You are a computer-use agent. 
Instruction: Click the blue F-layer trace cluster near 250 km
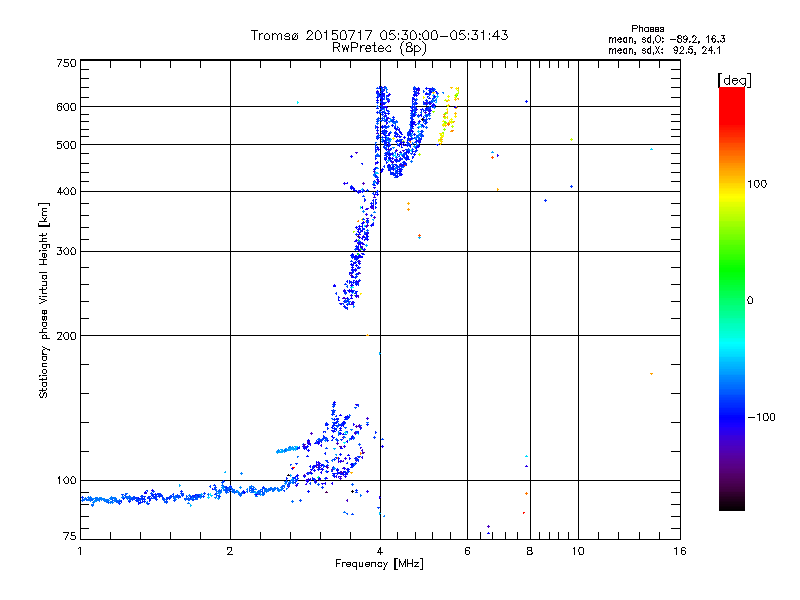pos(349,293)
